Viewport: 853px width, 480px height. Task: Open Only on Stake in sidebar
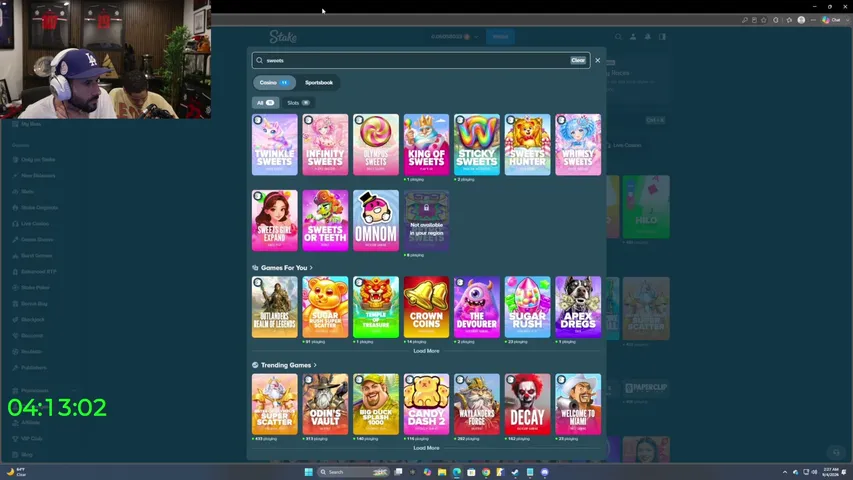(34, 159)
